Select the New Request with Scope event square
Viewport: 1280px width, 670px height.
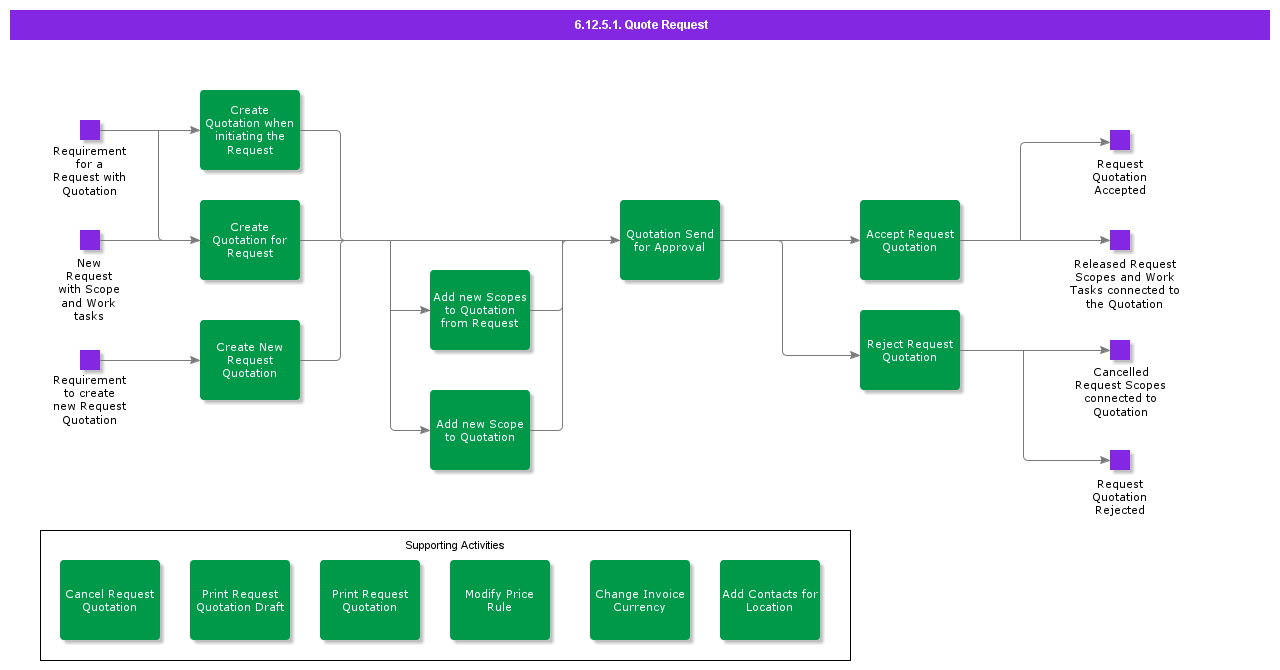tap(90, 240)
